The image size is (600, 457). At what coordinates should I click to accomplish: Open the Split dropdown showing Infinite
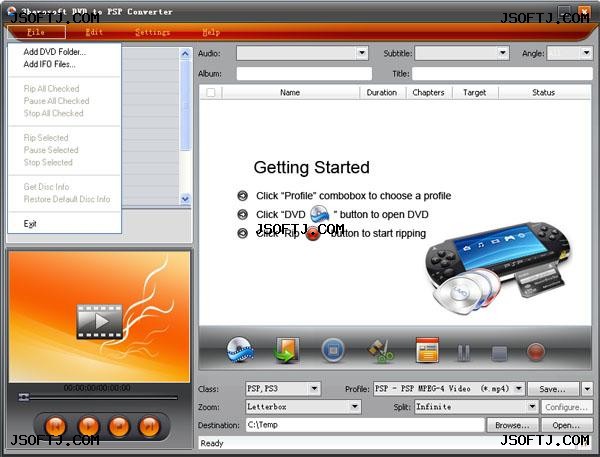tap(532, 406)
